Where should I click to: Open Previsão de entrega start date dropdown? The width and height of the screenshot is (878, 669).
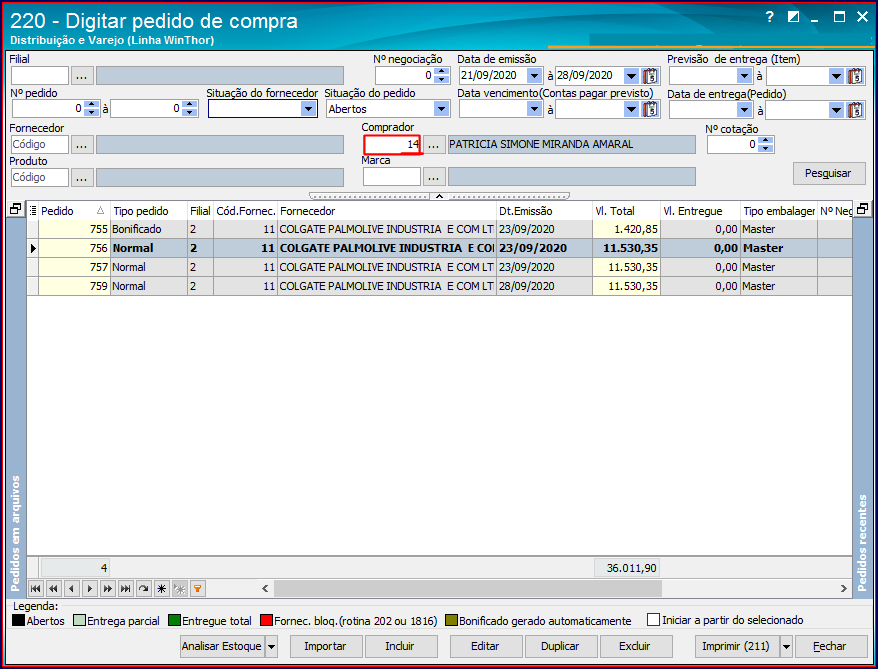tap(744, 76)
